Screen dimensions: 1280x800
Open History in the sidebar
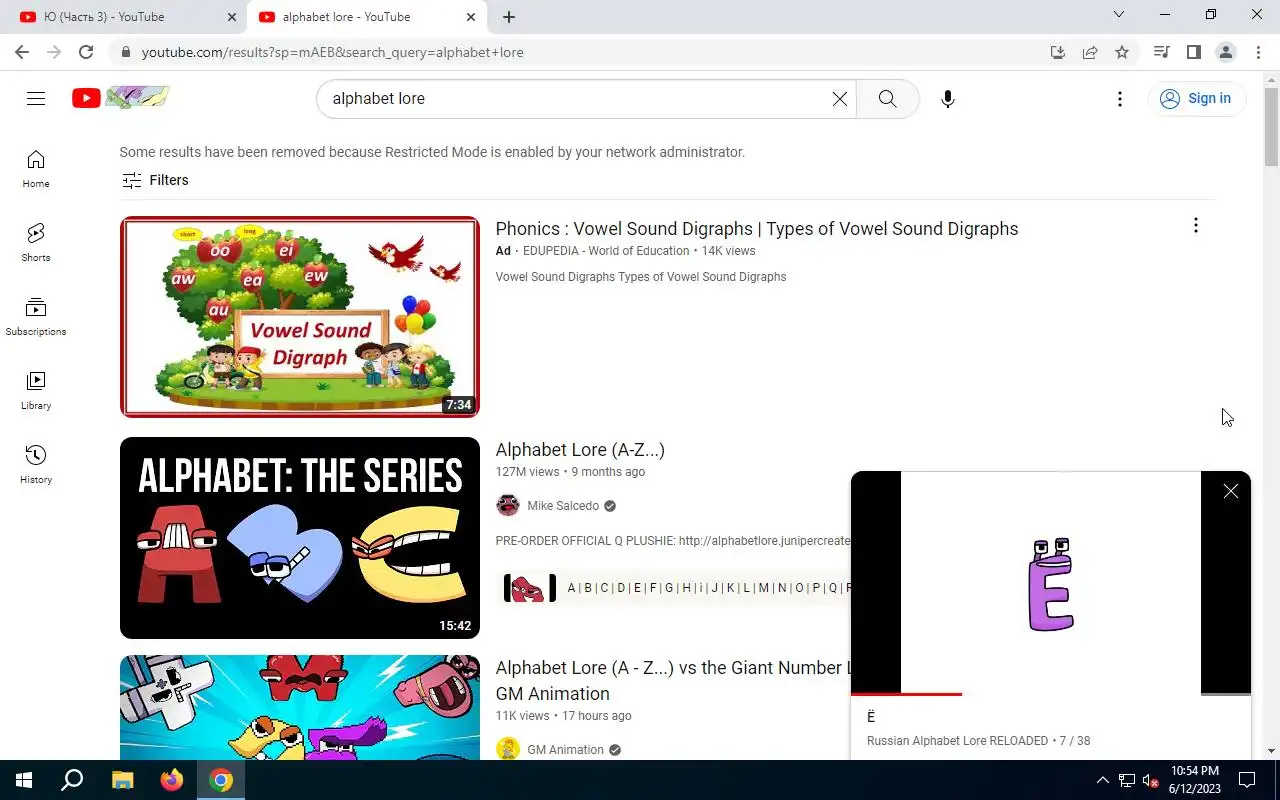[36, 465]
